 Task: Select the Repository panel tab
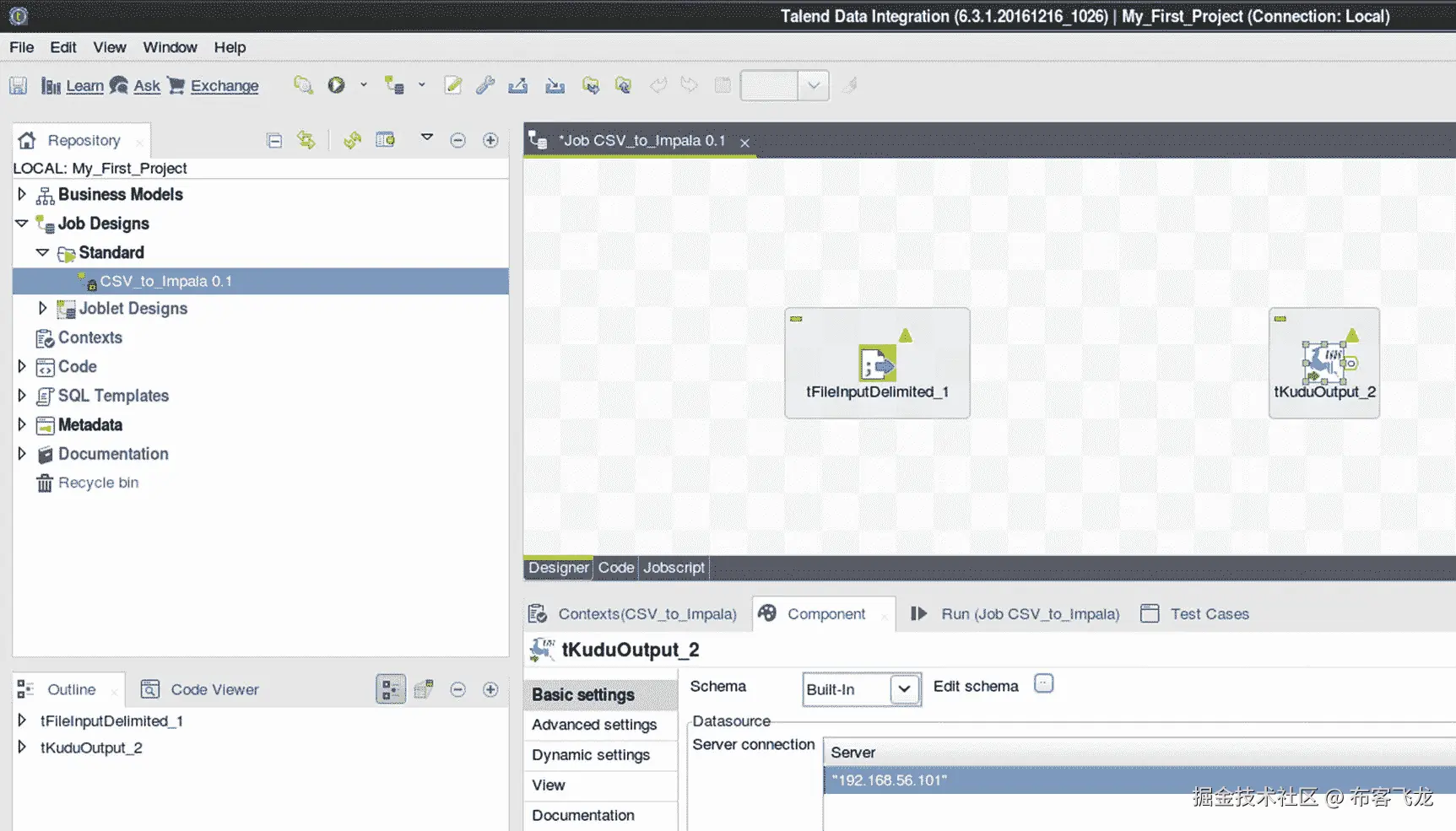[84, 140]
